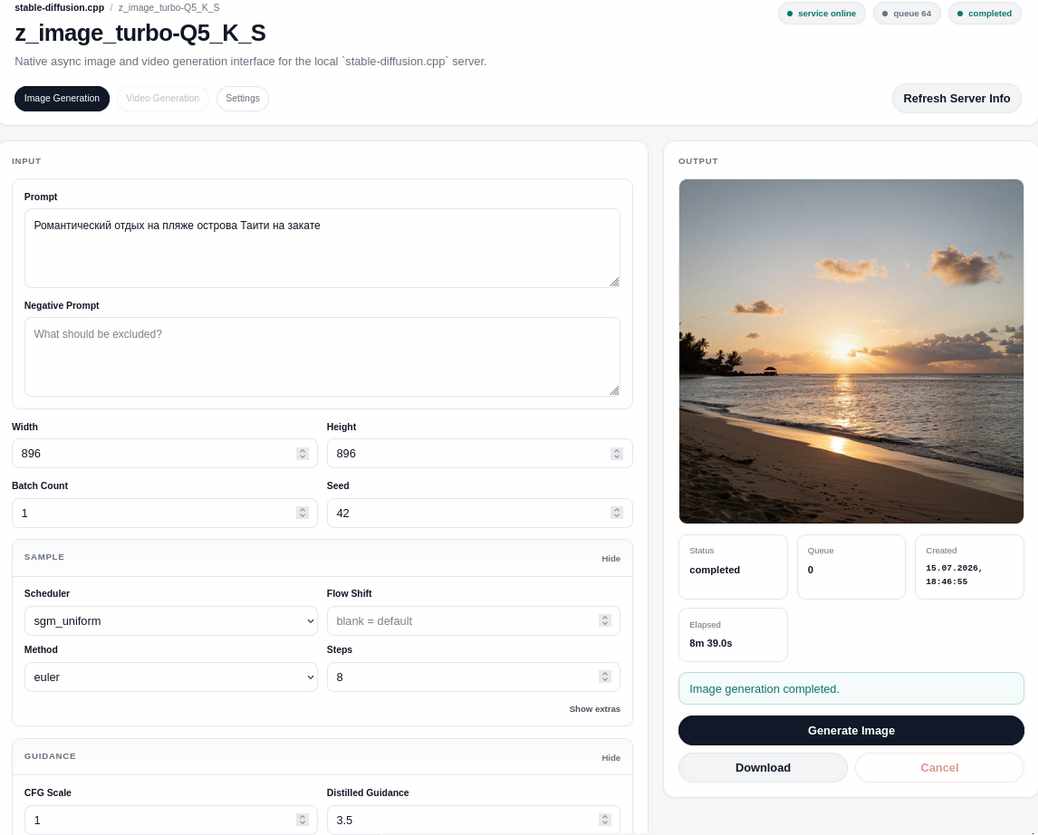Show extras in the Sample section
Screen dimensions: 1038x835
pyautogui.click(x=594, y=709)
